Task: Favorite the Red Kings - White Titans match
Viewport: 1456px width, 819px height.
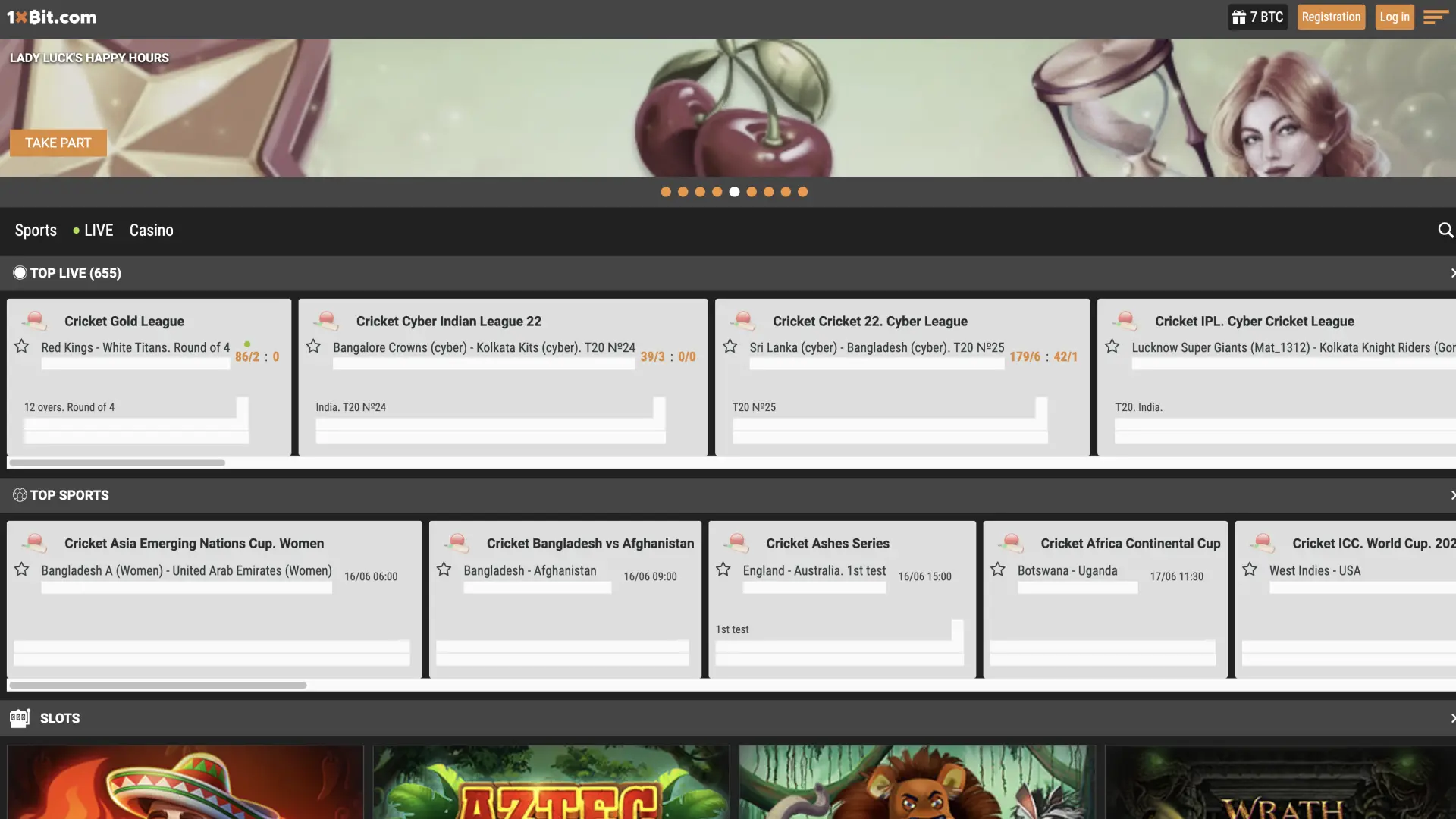Action: [x=22, y=347]
